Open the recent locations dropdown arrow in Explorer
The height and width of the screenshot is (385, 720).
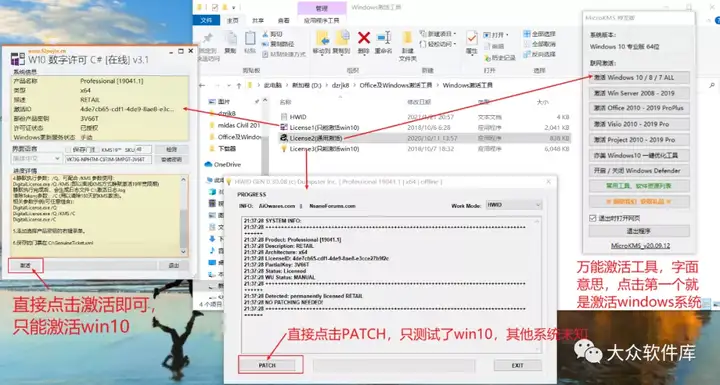(228, 85)
